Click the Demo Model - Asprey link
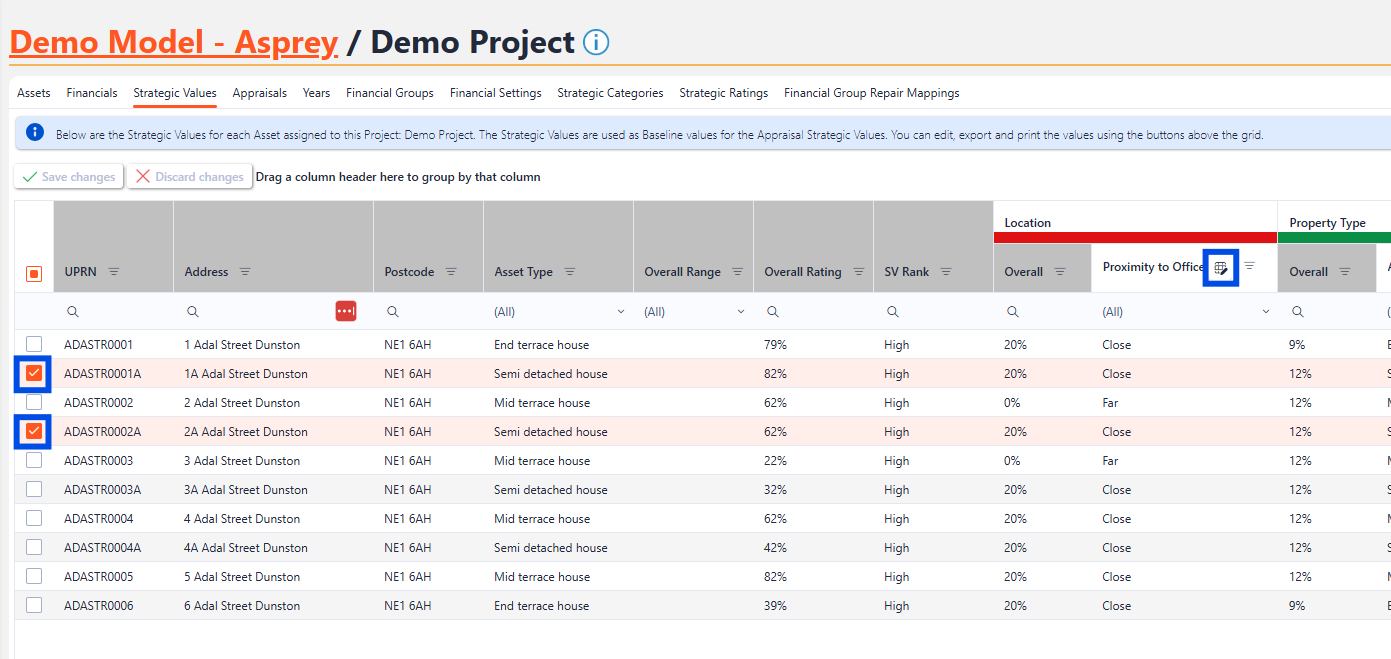 coord(174,43)
